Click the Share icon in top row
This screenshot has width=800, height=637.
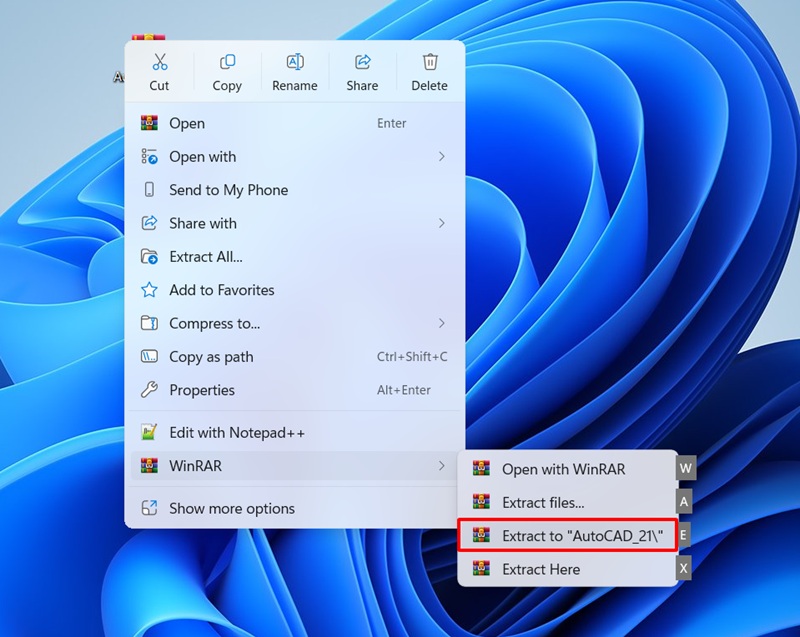(x=362, y=63)
